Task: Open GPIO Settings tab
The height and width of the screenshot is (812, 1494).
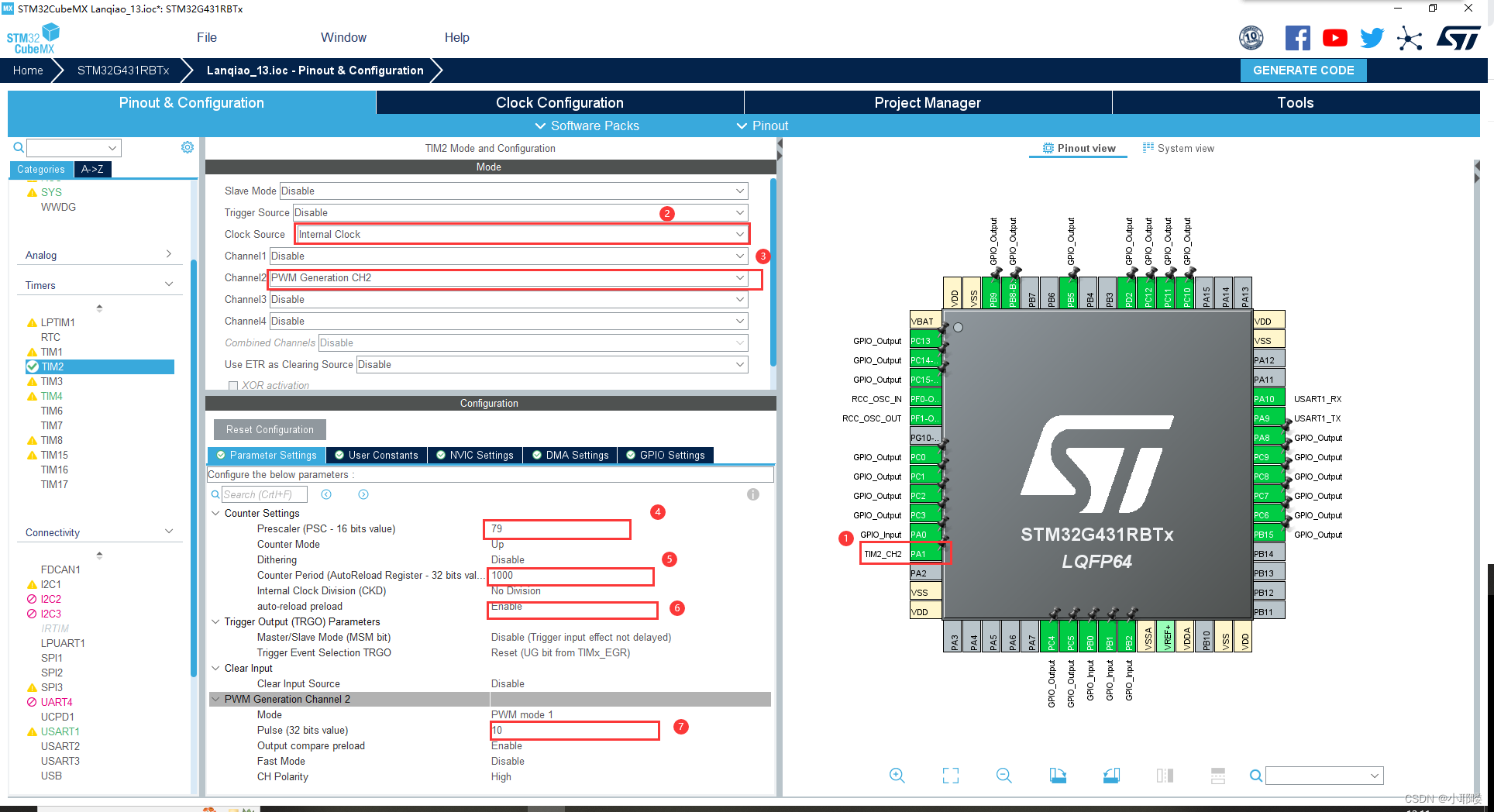Action: click(x=665, y=455)
